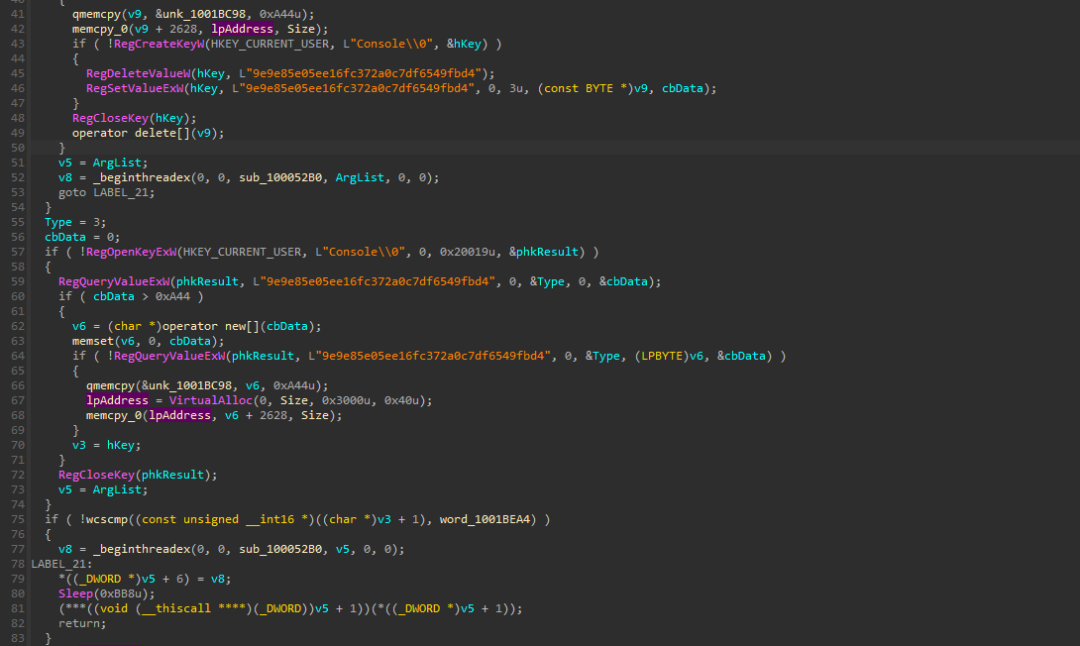The height and width of the screenshot is (646, 1080).
Task: Select RegQueryValueExW on line 59
Action: (x=114, y=282)
